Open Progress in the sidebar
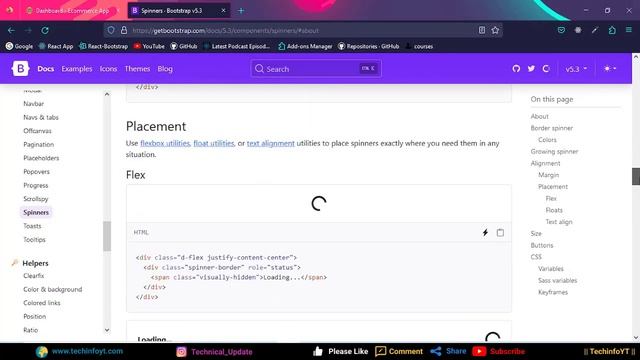The width and height of the screenshot is (640, 360). [36, 185]
